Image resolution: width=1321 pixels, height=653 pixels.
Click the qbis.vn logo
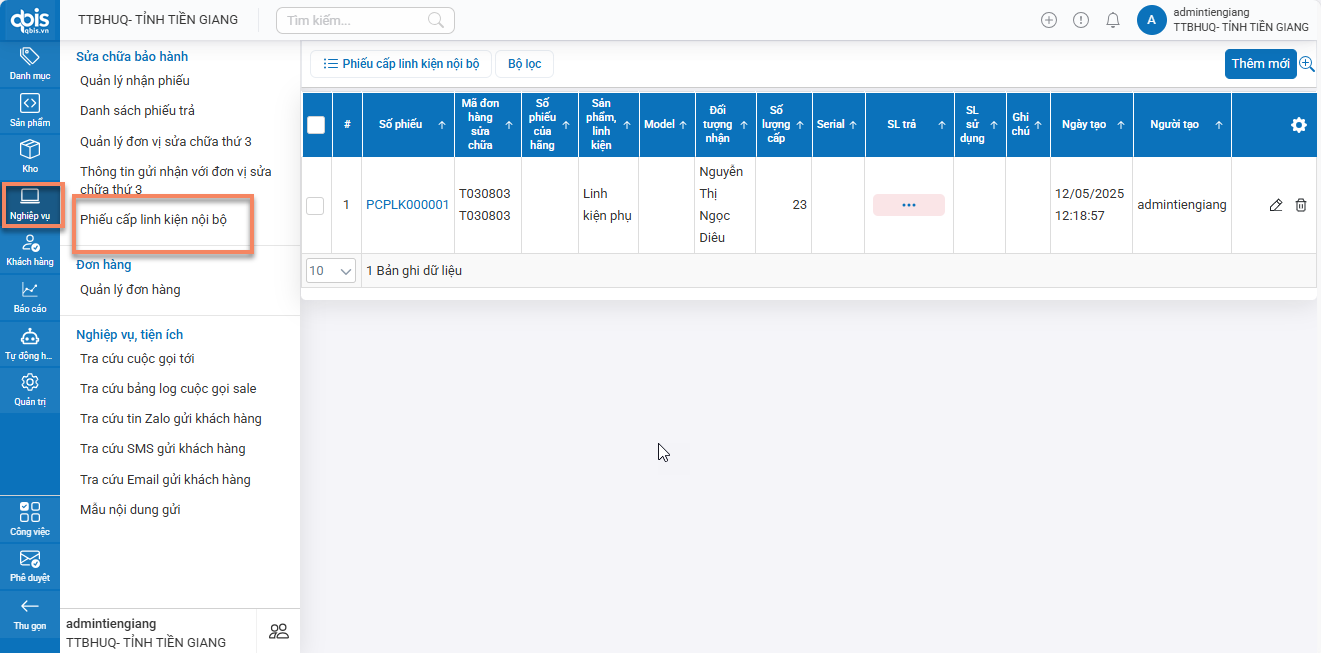click(30, 20)
